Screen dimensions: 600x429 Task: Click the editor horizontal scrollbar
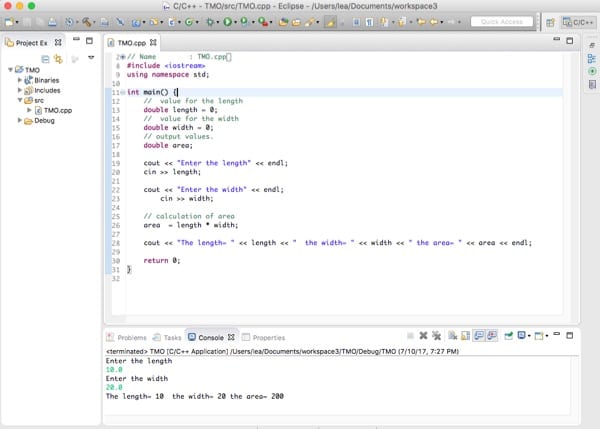coord(337,318)
